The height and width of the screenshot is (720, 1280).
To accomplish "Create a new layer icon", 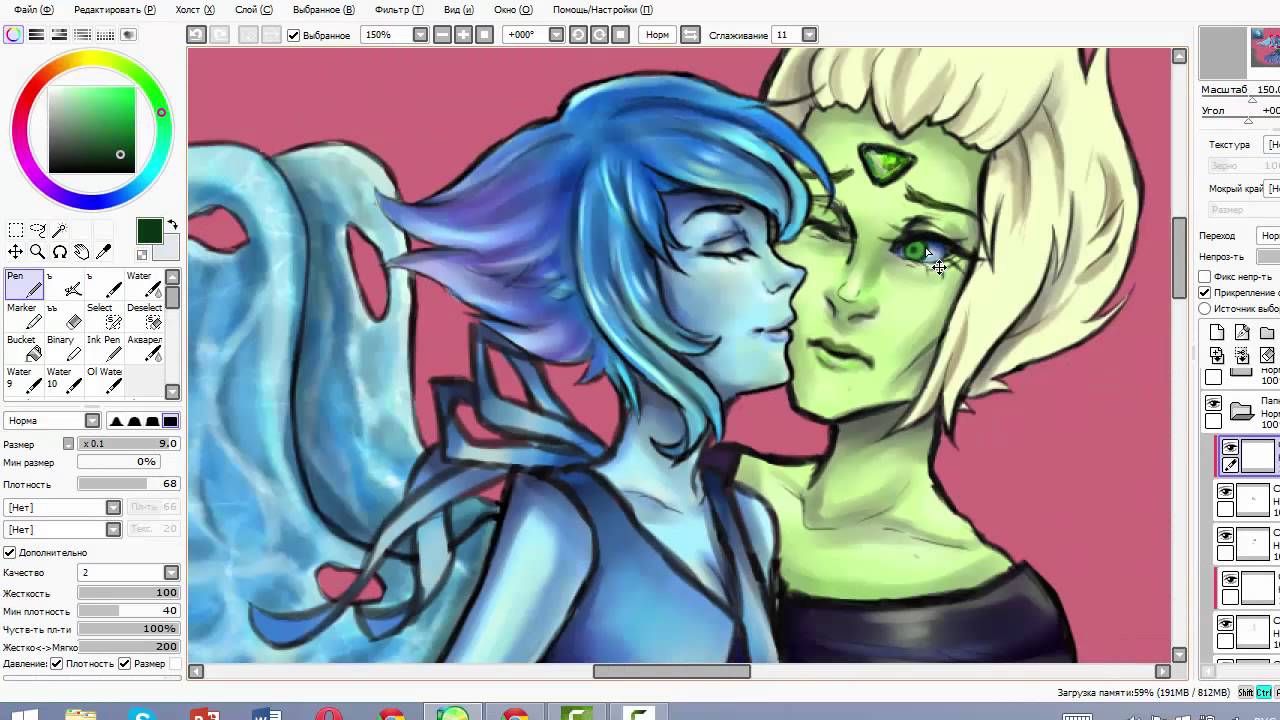I will [1217, 333].
